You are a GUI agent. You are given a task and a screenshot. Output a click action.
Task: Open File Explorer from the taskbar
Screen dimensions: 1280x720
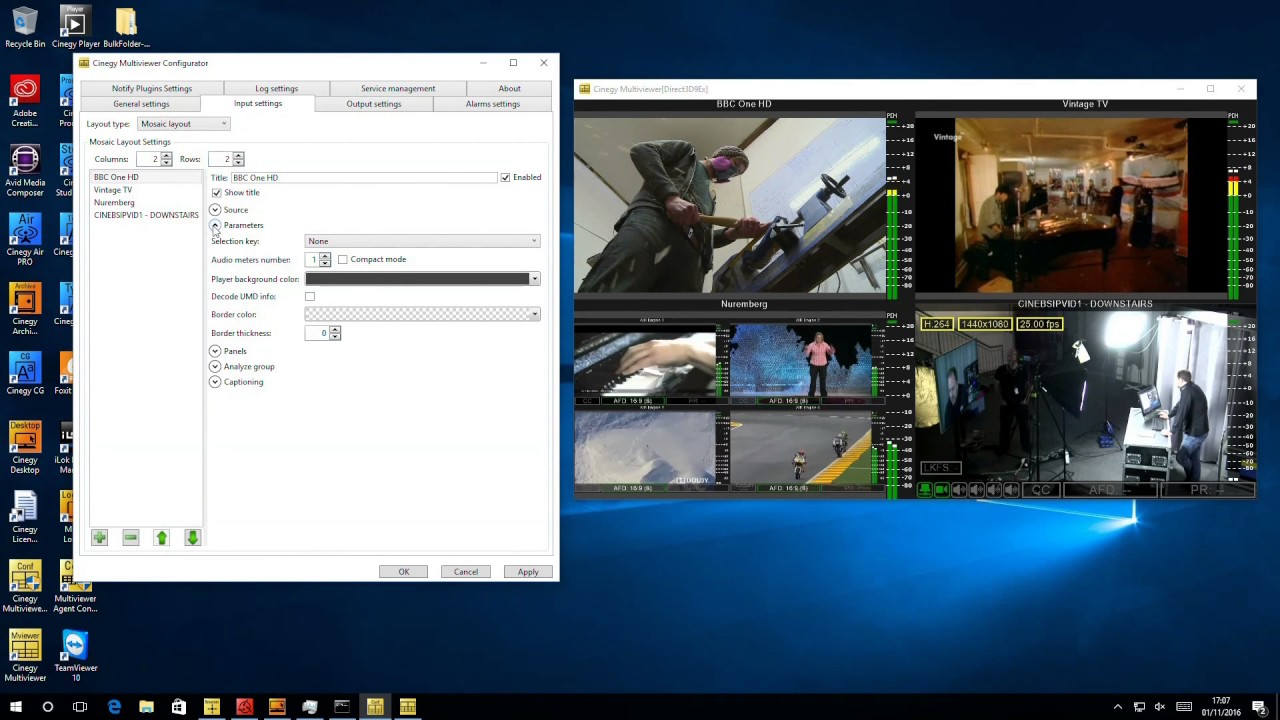click(146, 707)
